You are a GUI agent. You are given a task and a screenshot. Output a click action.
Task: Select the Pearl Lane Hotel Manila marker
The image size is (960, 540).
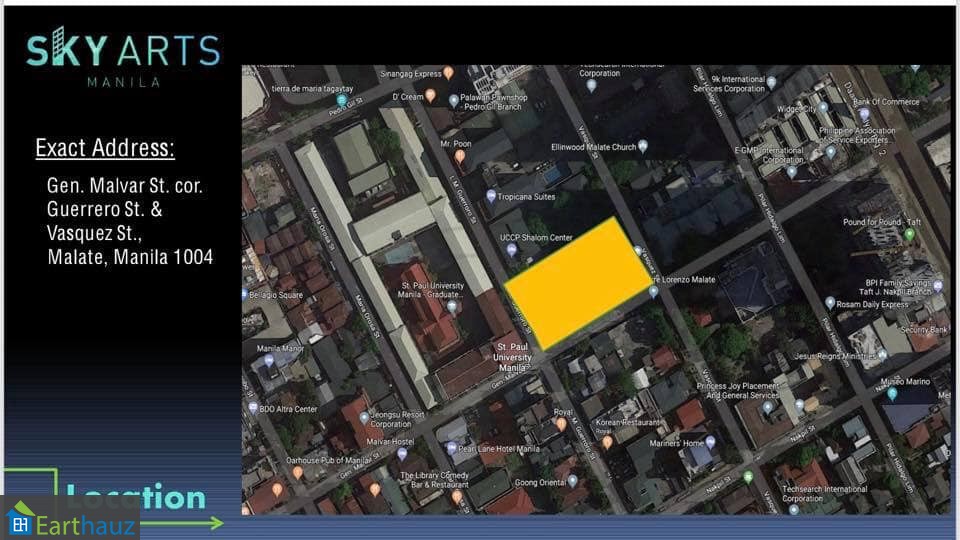(x=452, y=449)
